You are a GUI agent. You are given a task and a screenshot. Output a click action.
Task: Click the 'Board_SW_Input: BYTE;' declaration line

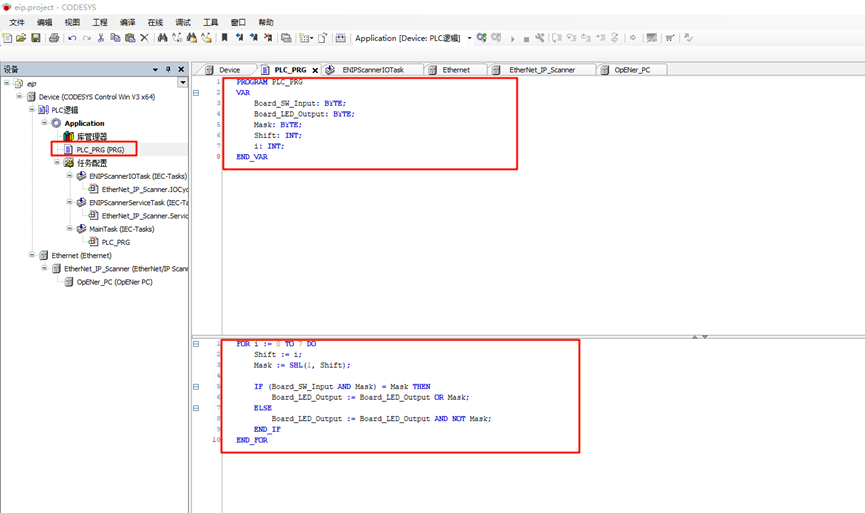click(x=300, y=103)
